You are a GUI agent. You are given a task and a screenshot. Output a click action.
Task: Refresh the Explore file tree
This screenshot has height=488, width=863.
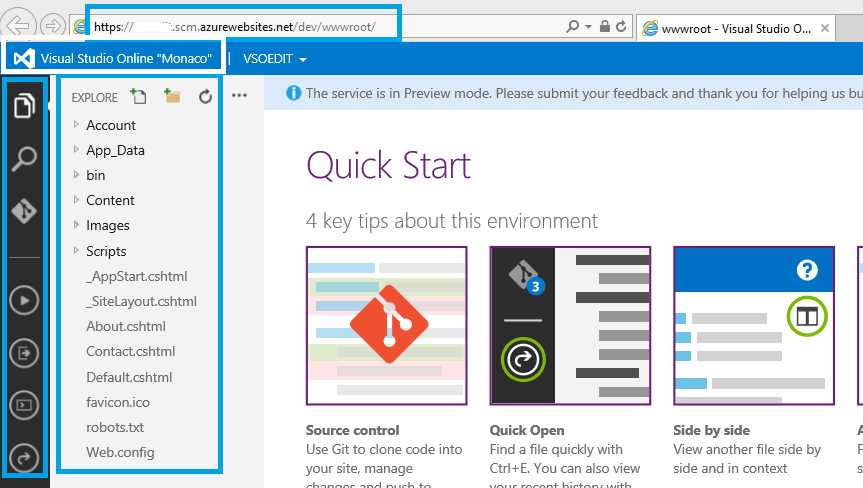tap(205, 97)
